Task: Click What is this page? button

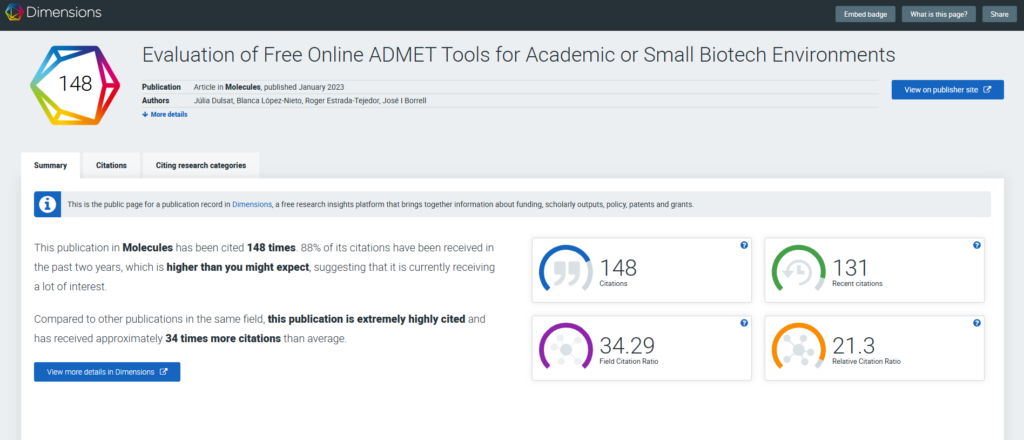Action: pos(939,14)
